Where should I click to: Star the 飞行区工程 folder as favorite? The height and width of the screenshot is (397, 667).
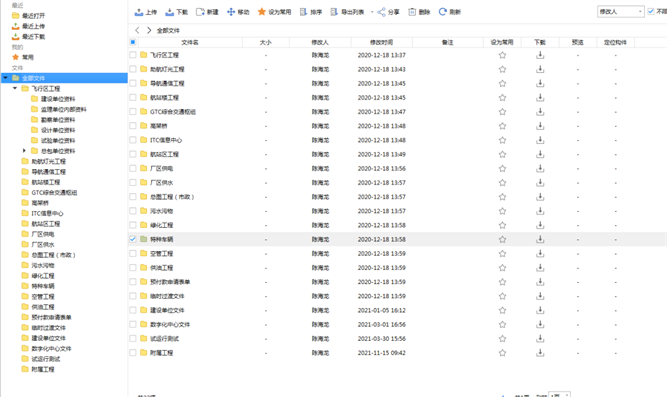pos(502,55)
